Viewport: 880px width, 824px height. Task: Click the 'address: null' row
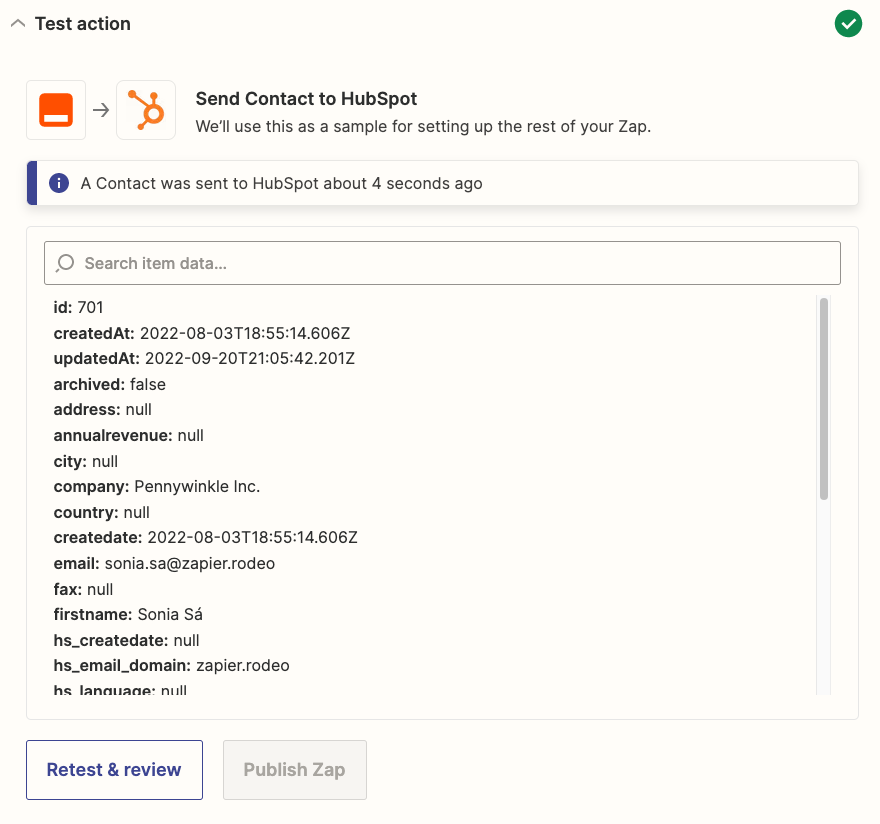(103, 410)
